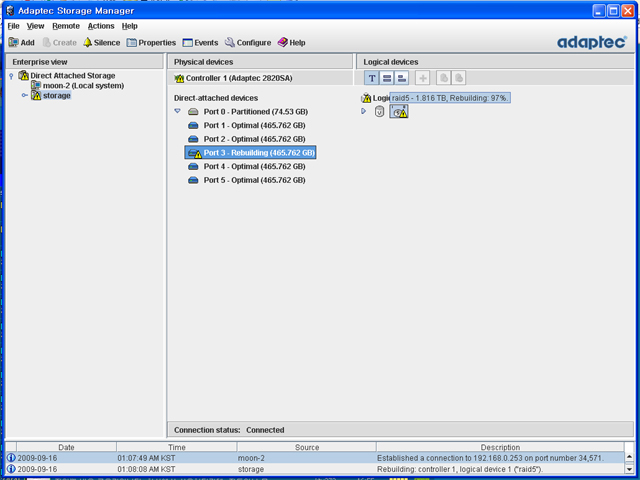Screen dimensions: 640x480
Task: Switch to relative size capacity view
Action: 402,78
